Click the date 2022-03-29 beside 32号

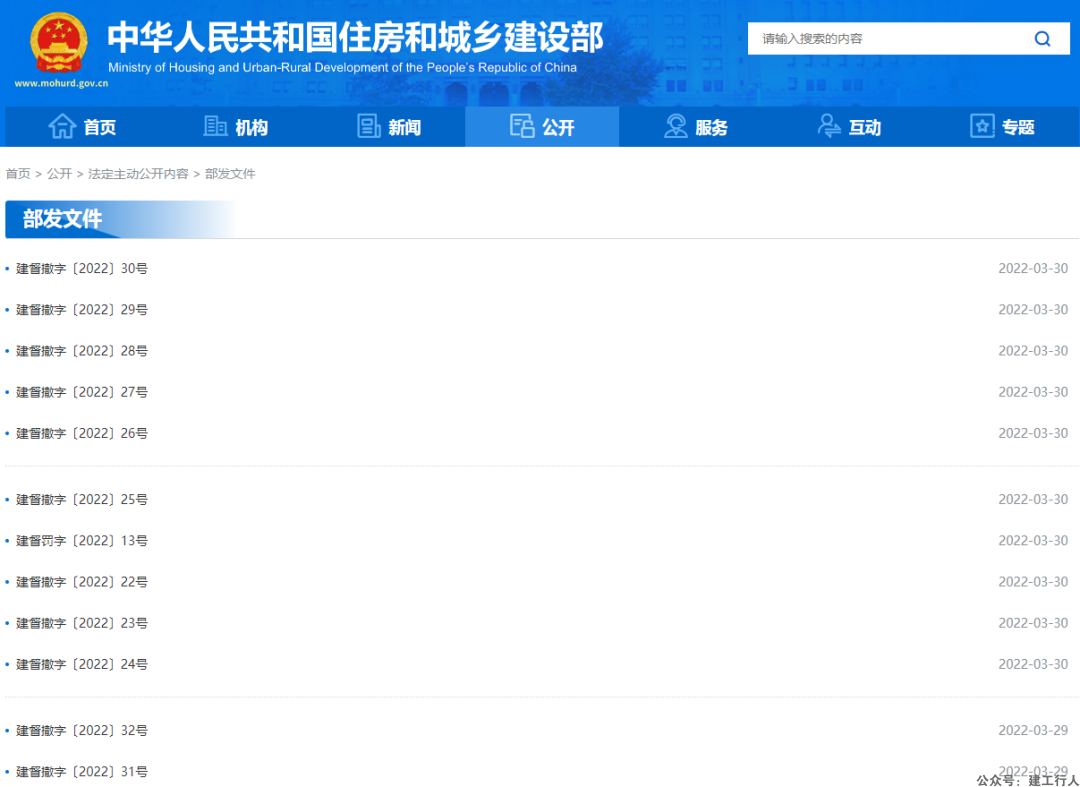pyautogui.click(x=1033, y=731)
